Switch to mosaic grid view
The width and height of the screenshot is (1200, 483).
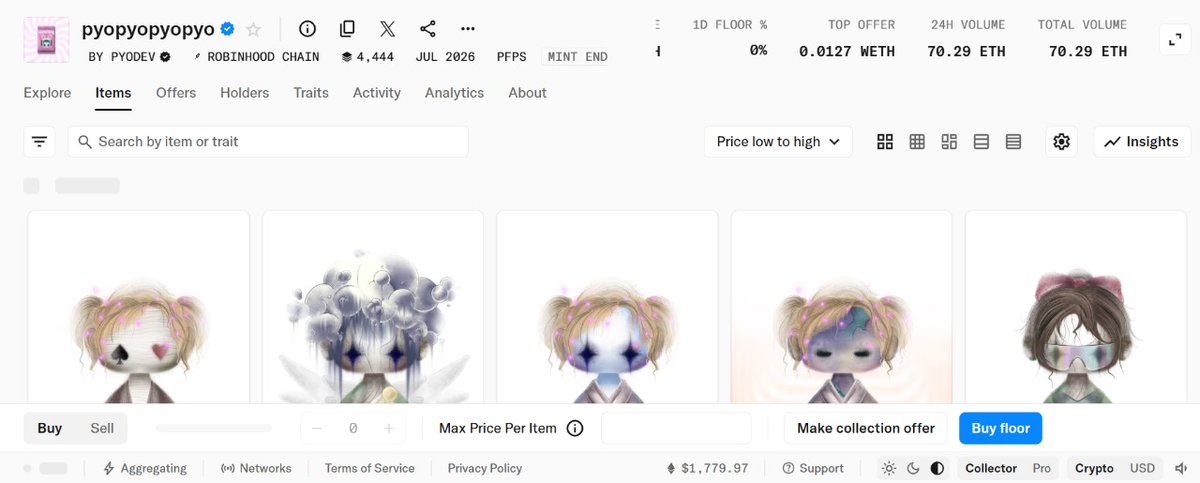click(949, 142)
